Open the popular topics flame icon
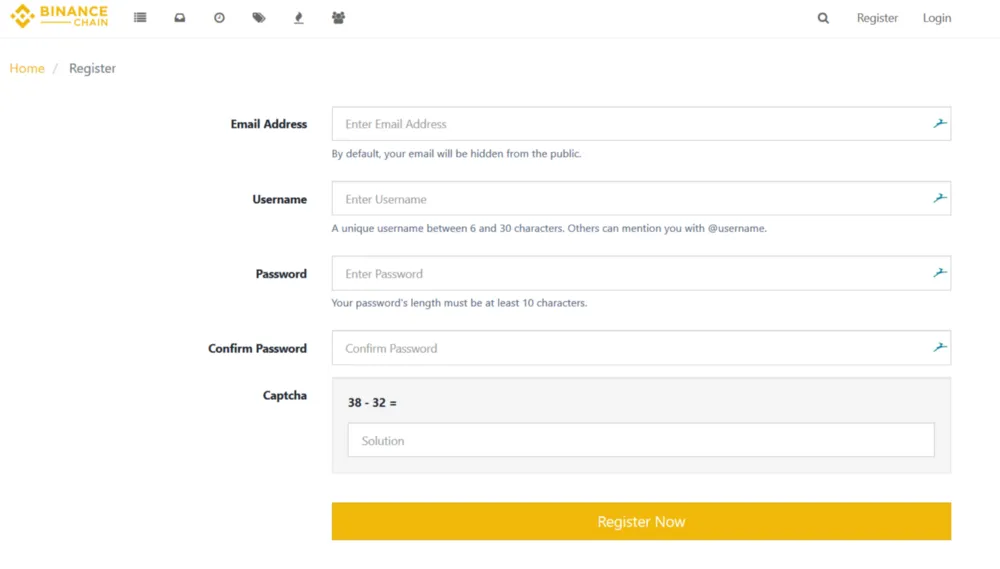This screenshot has height=569, width=1000. 298,18
